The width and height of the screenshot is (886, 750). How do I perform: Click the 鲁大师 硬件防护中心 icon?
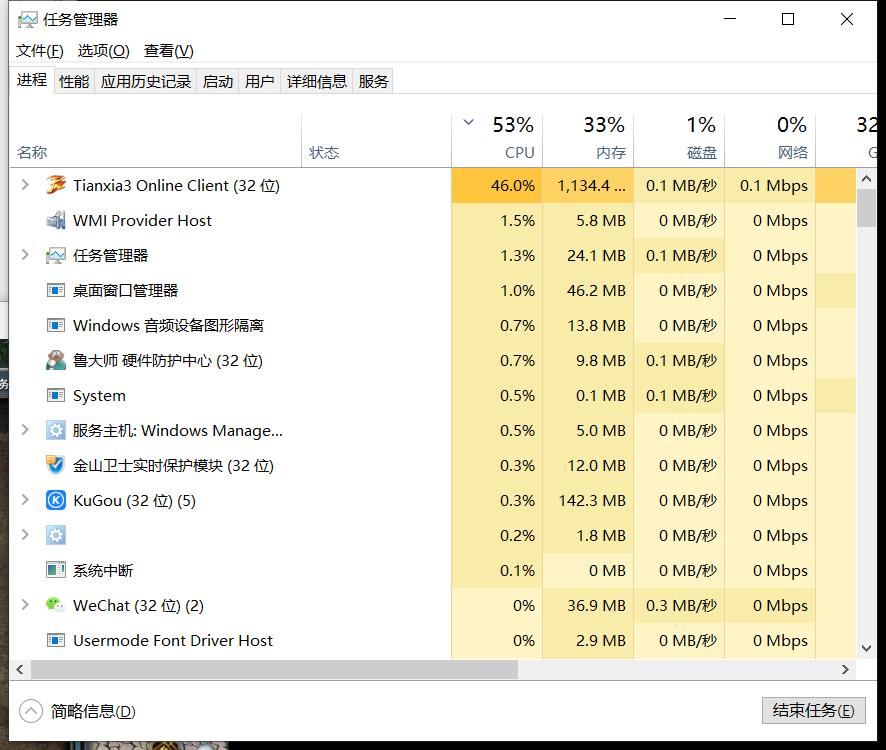click(x=55, y=360)
